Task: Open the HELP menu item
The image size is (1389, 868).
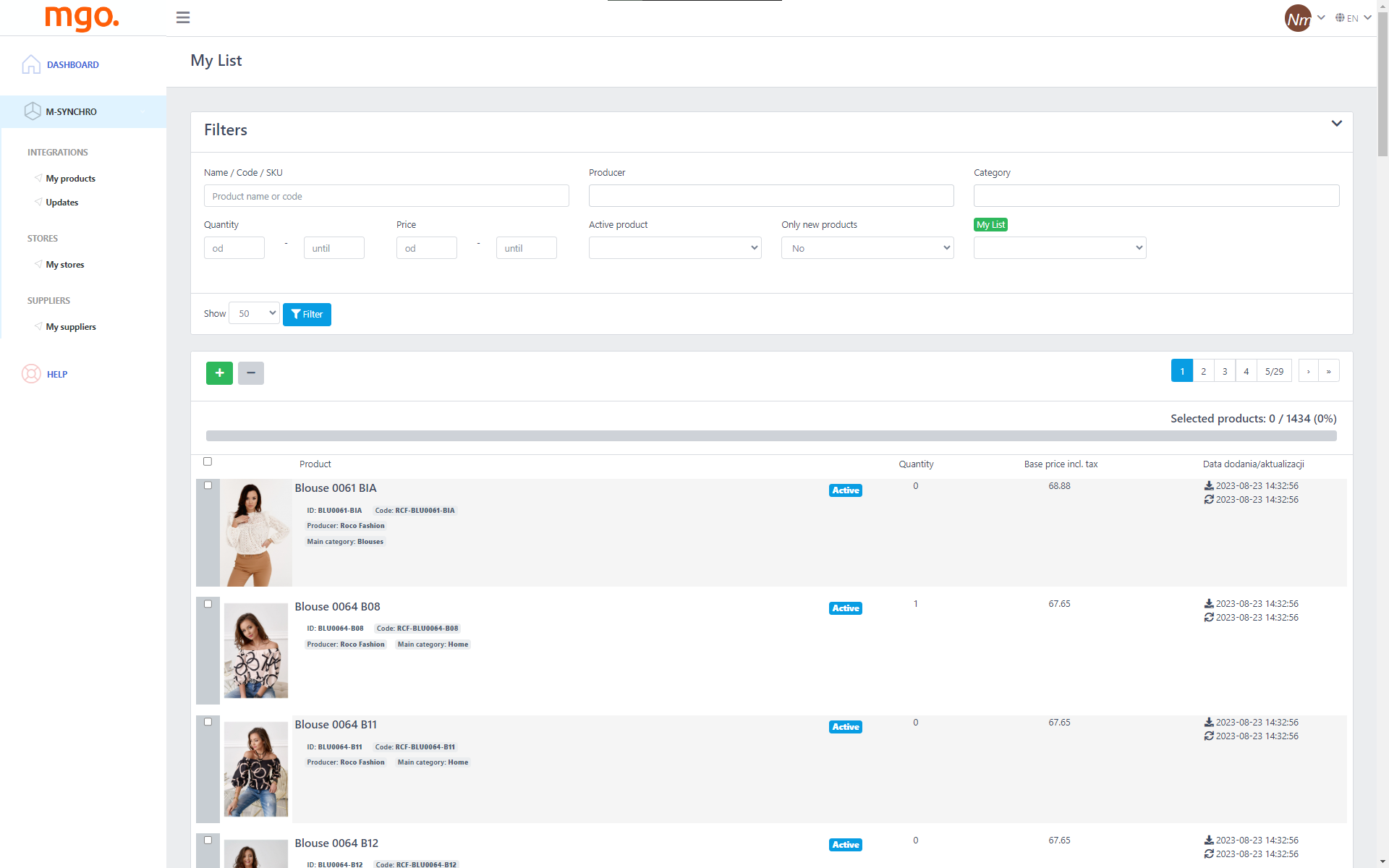Action: (57, 374)
